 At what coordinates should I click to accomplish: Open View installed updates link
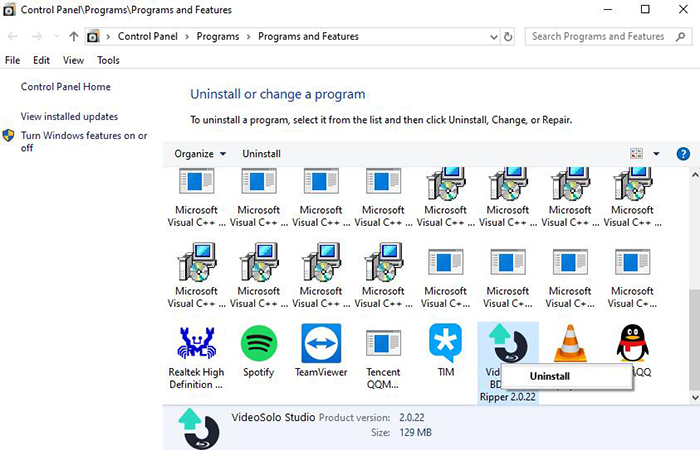tap(69, 117)
